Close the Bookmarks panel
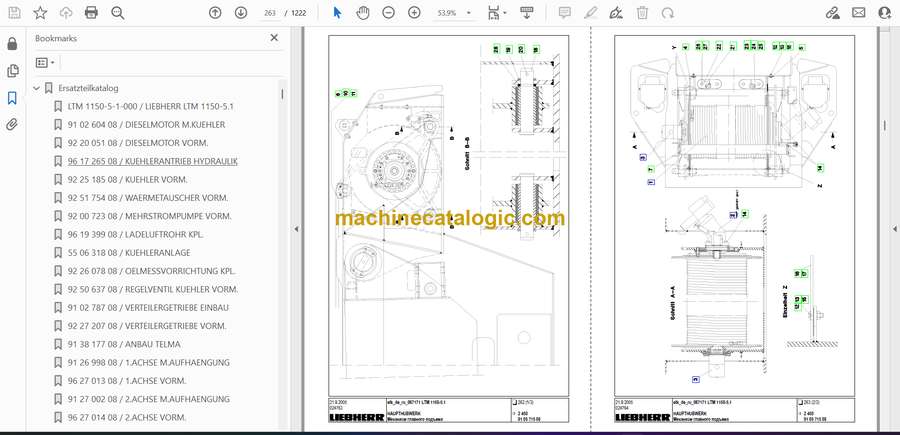Screen dimensions: 900x435 [274, 38]
